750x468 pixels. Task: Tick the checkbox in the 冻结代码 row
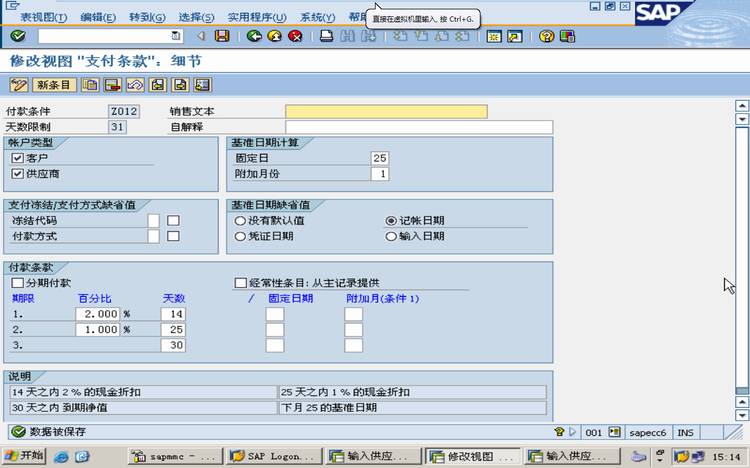173,221
